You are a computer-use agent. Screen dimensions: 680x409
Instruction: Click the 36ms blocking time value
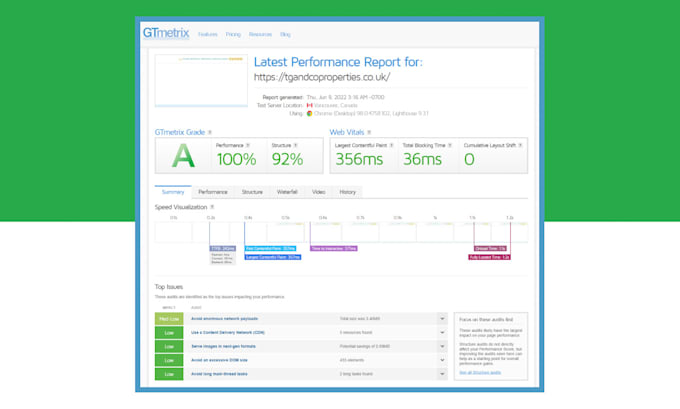pos(422,159)
